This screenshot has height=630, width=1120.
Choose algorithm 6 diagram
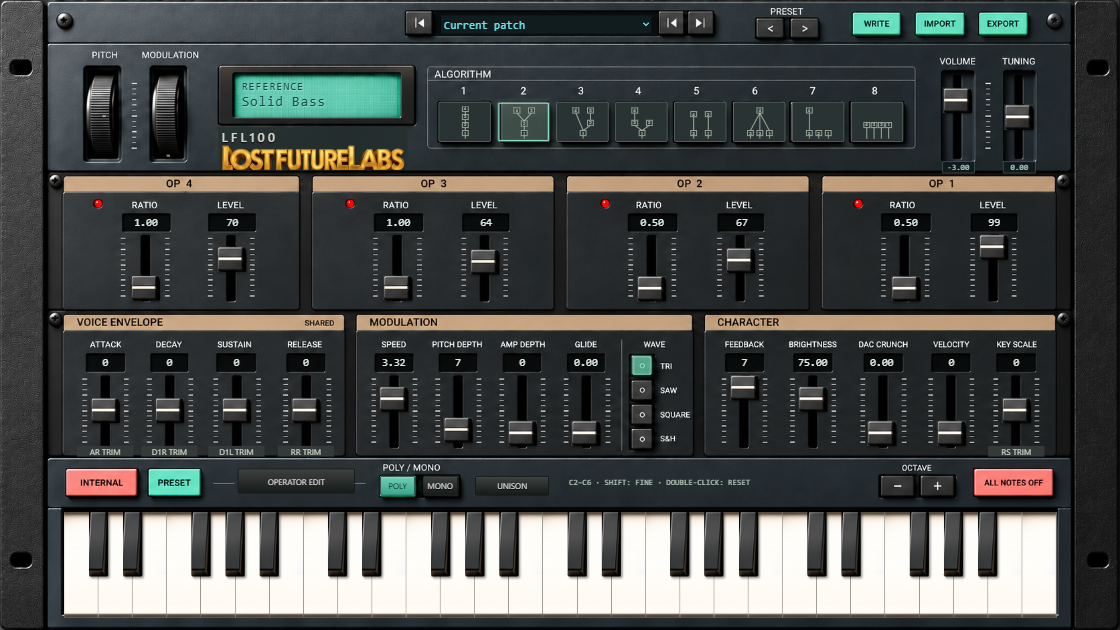pos(759,121)
